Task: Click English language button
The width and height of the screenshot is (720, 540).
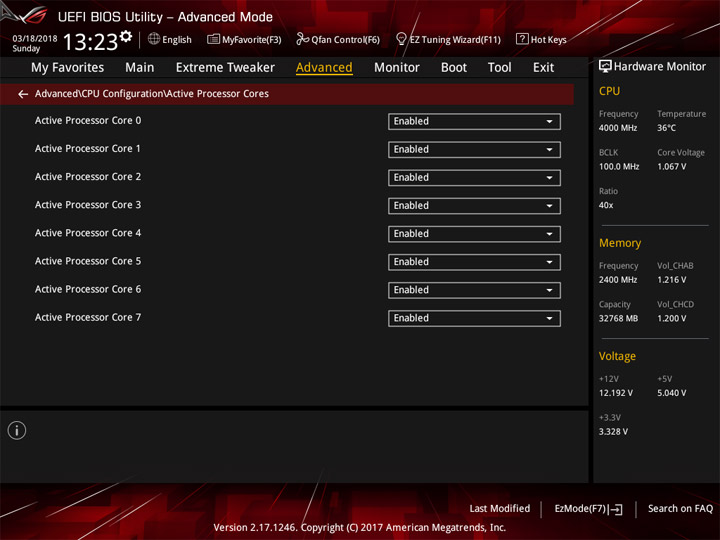Action: 177,40
